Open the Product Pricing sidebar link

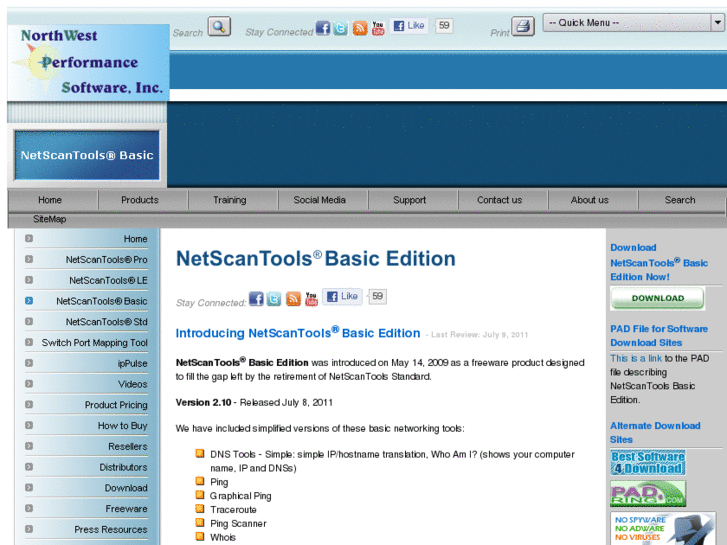pyautogui.click(x=116, y=405)
